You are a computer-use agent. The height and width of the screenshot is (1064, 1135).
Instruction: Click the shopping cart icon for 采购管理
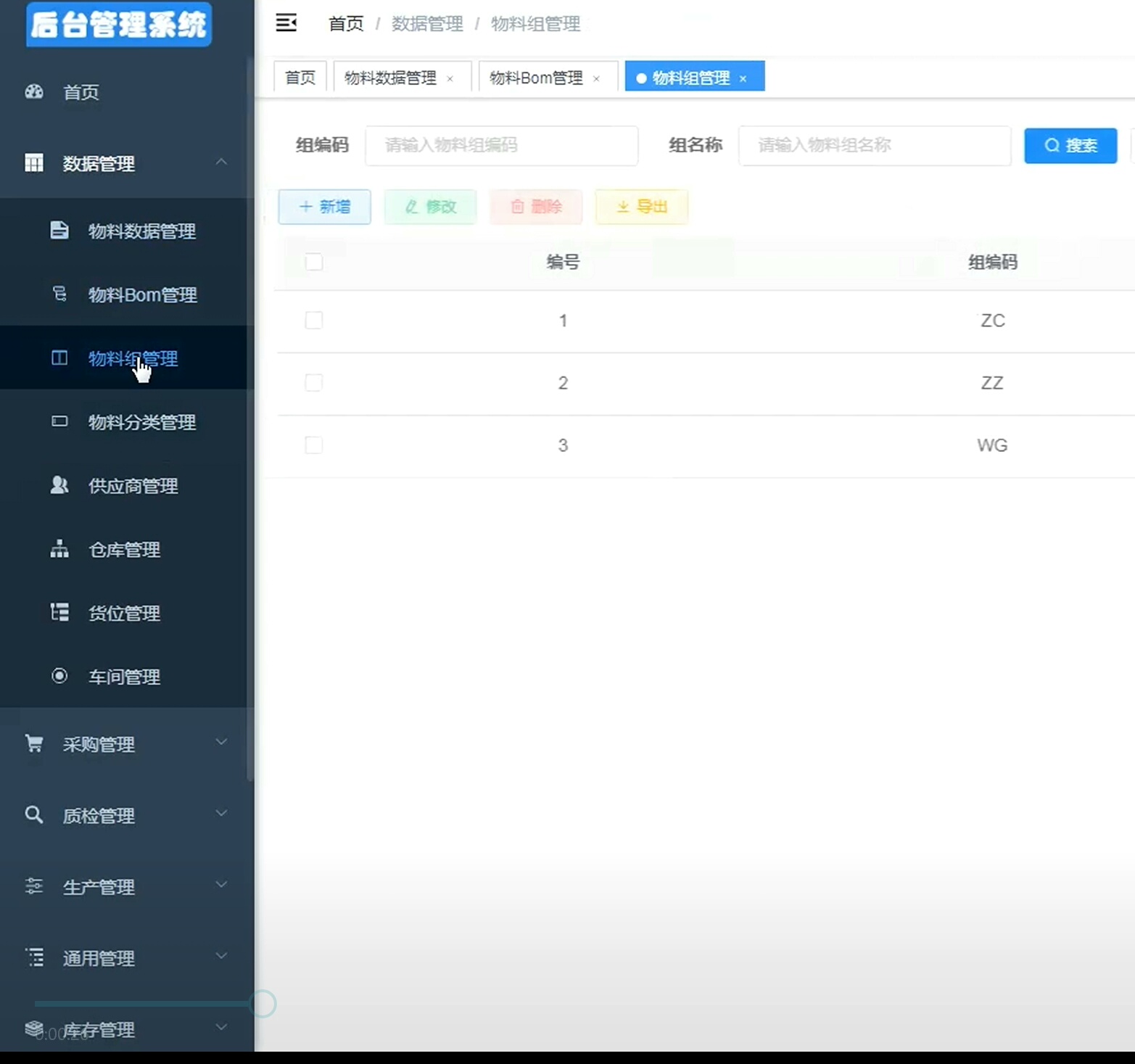(34, 743)
